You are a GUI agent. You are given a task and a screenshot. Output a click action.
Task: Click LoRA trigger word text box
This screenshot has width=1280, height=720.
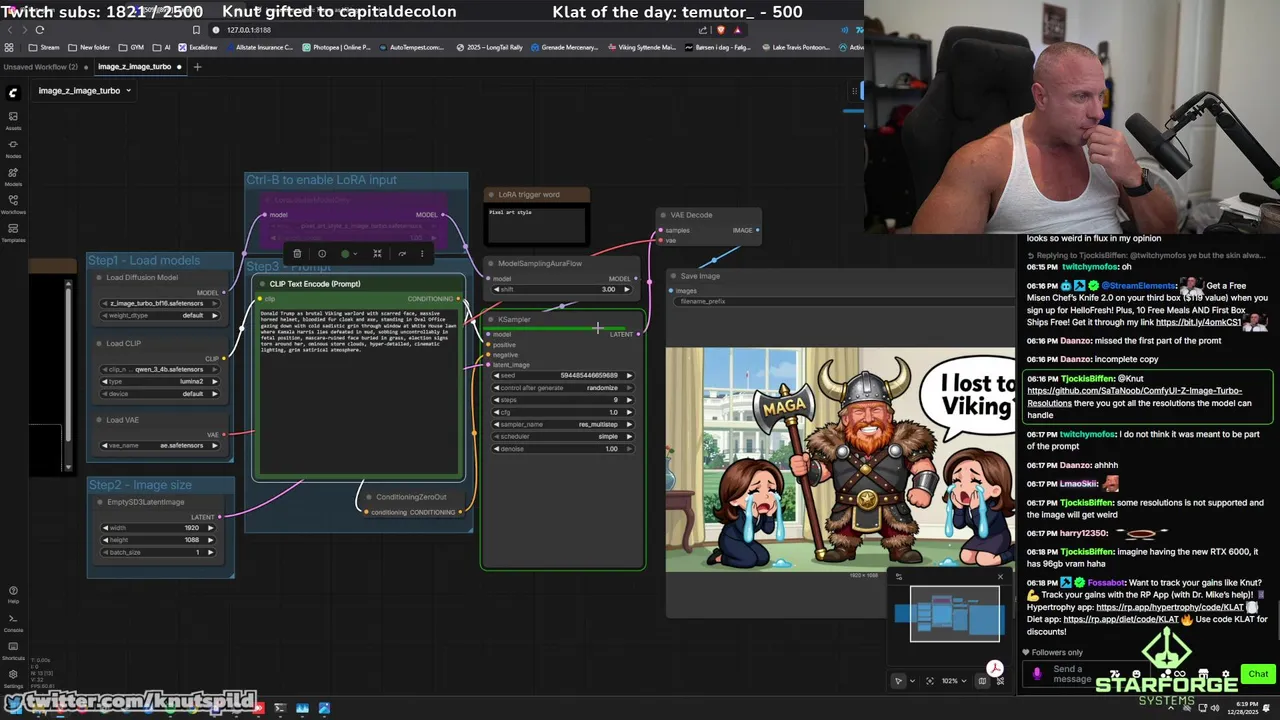click(536, 224)
